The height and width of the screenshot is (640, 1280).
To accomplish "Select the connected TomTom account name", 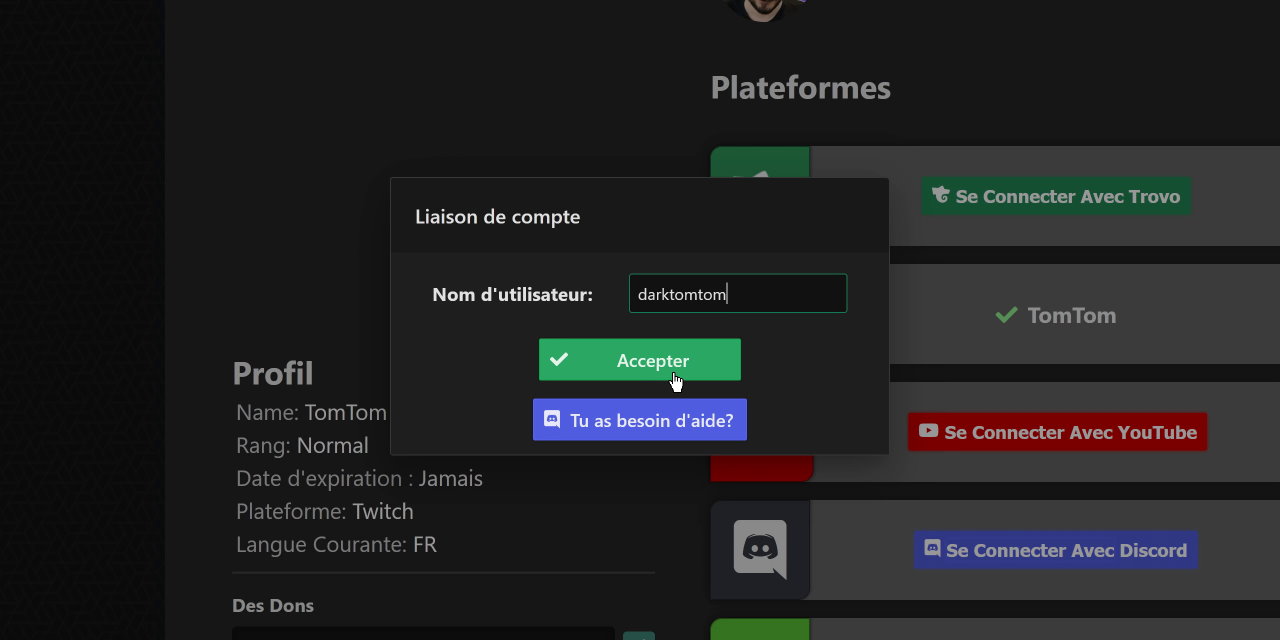I will point(1071,315).
